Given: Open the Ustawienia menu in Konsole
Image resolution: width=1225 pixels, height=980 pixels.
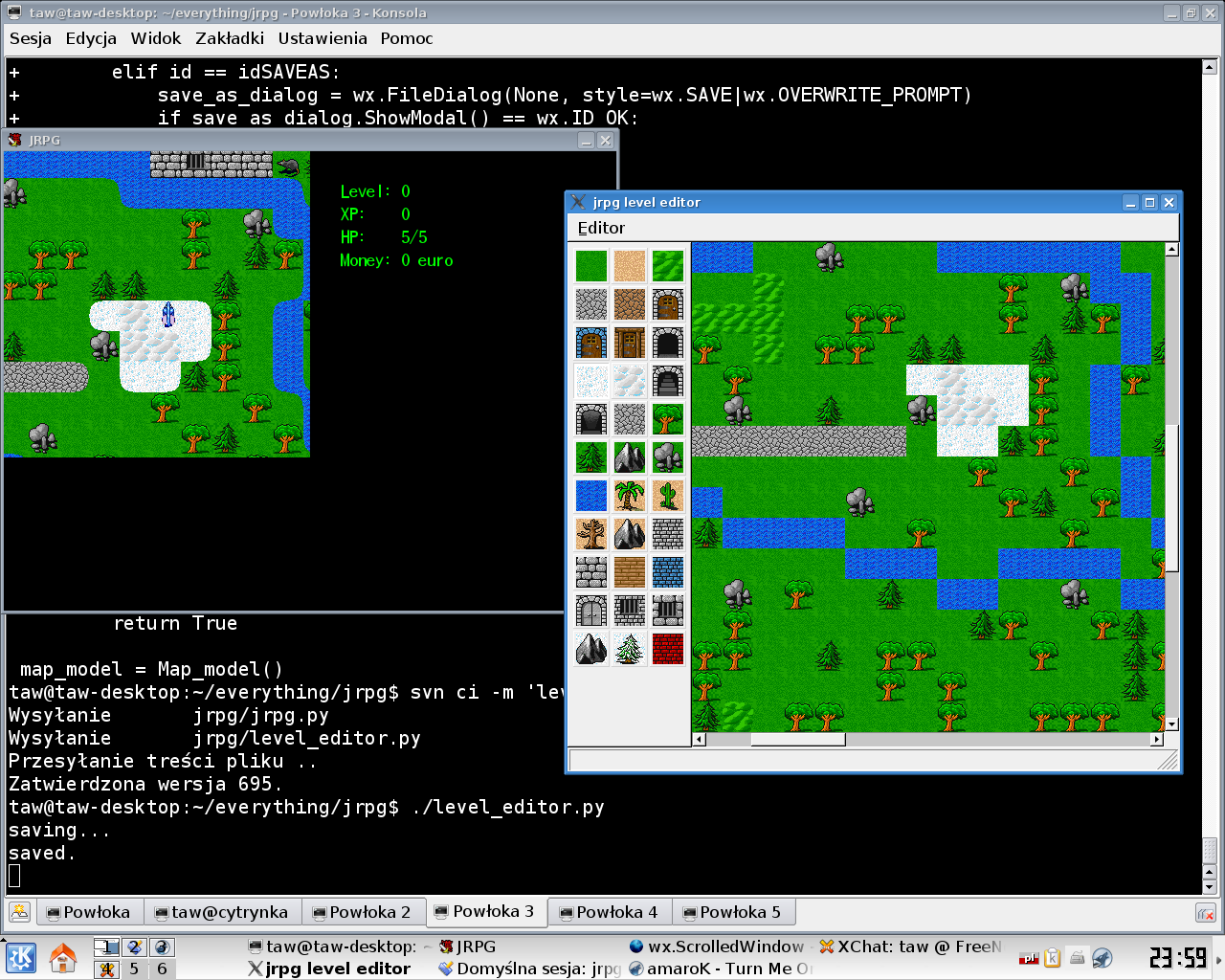Looking at the screenshot, I should click(x=323, y=38).
